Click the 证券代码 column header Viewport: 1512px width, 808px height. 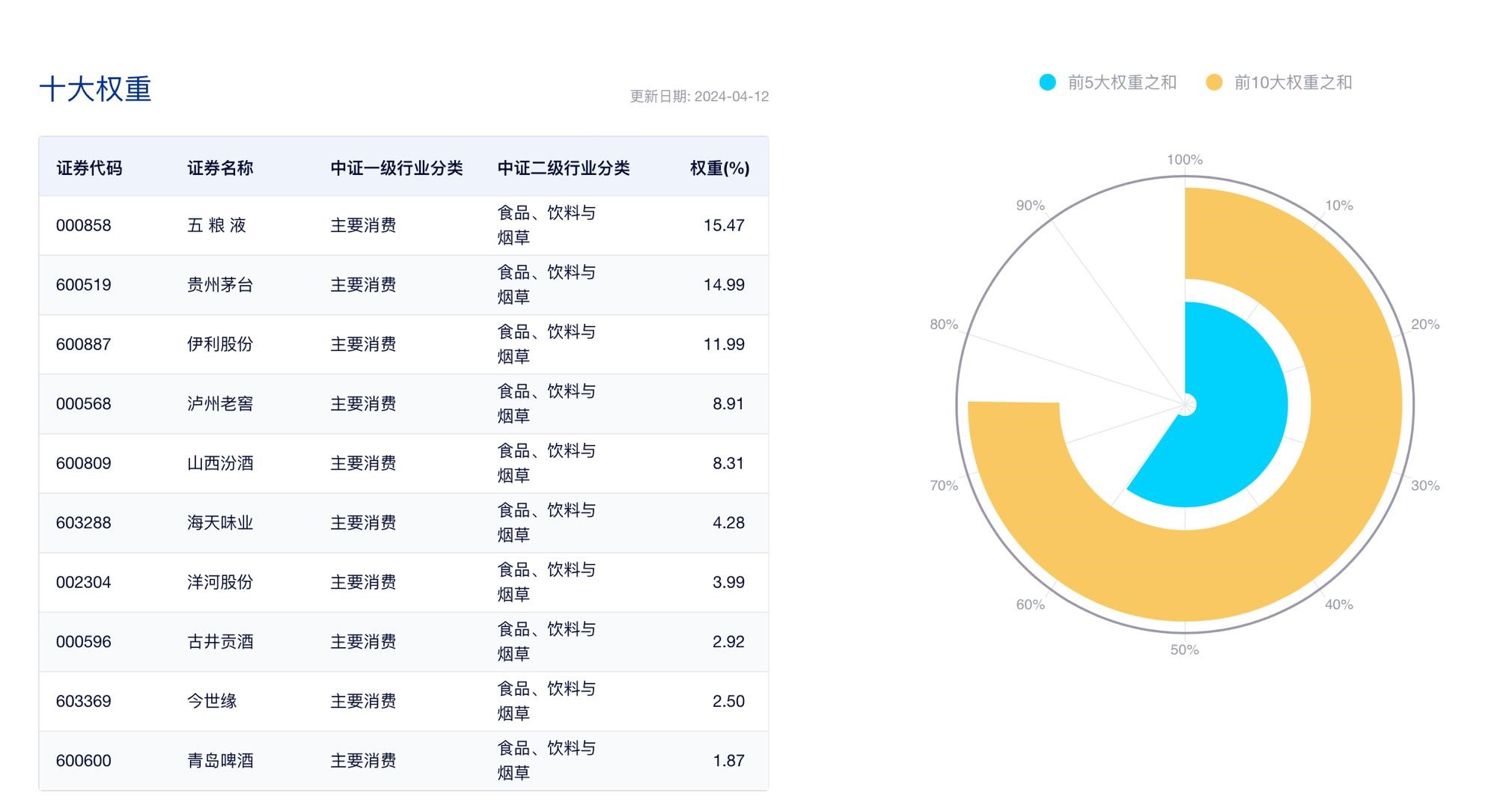pos(89,168)
